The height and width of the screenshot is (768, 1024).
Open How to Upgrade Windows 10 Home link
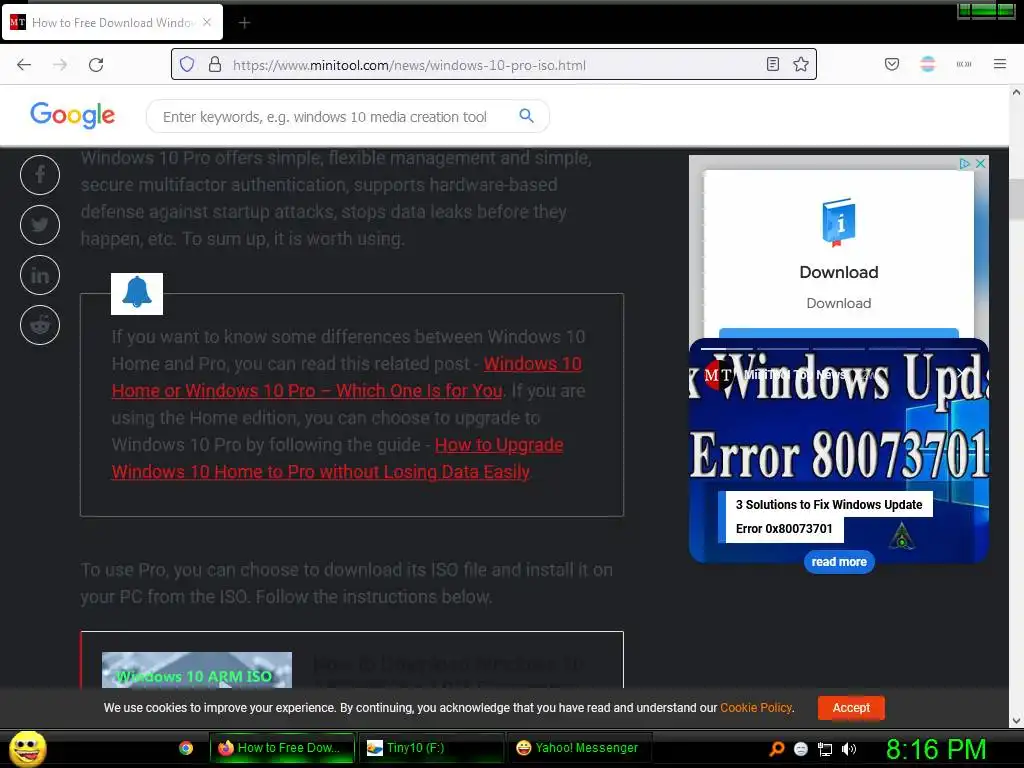pyautogui.click(x=338, y=458)
